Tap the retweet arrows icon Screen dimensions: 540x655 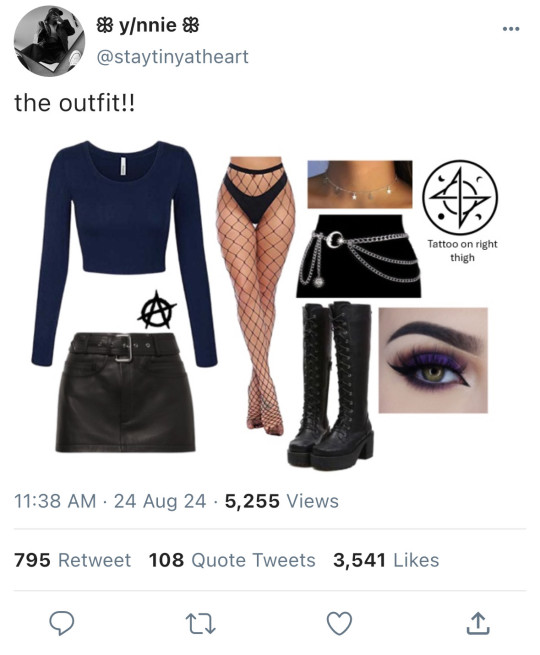200,624
